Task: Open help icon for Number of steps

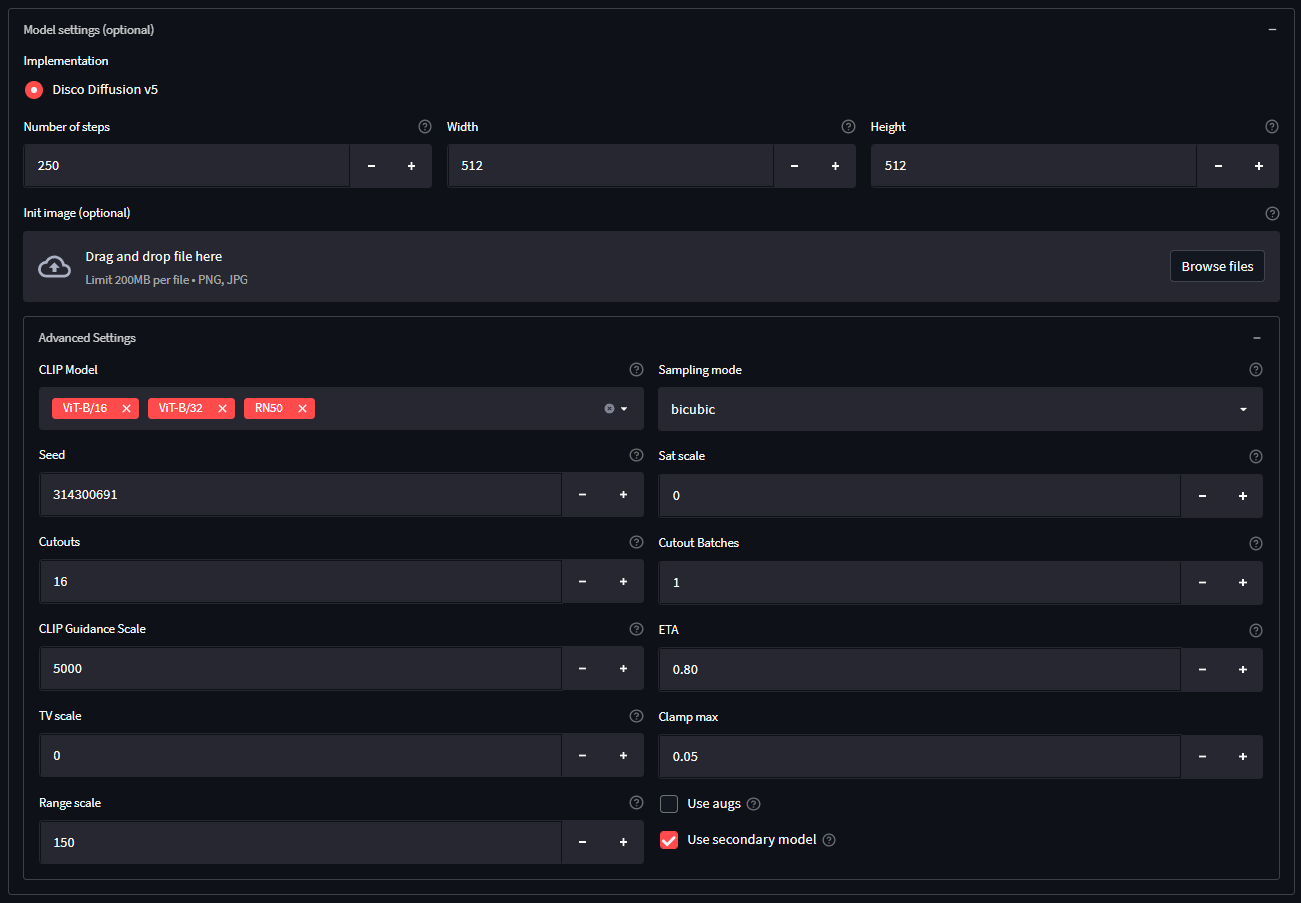Action: pyautogui.click(x=425, y=127)
